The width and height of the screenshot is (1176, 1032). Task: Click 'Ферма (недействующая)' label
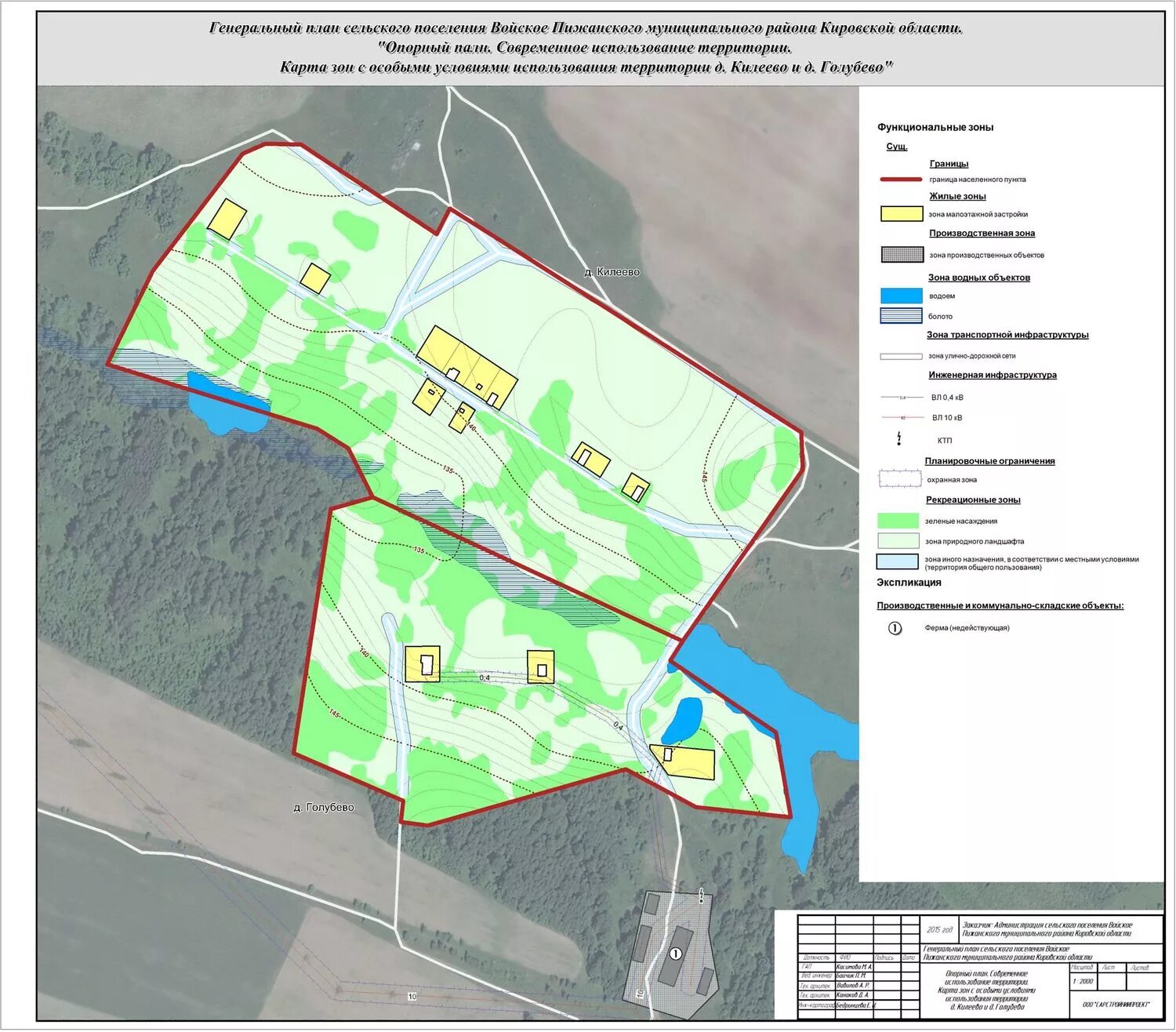tap(967, 628)
